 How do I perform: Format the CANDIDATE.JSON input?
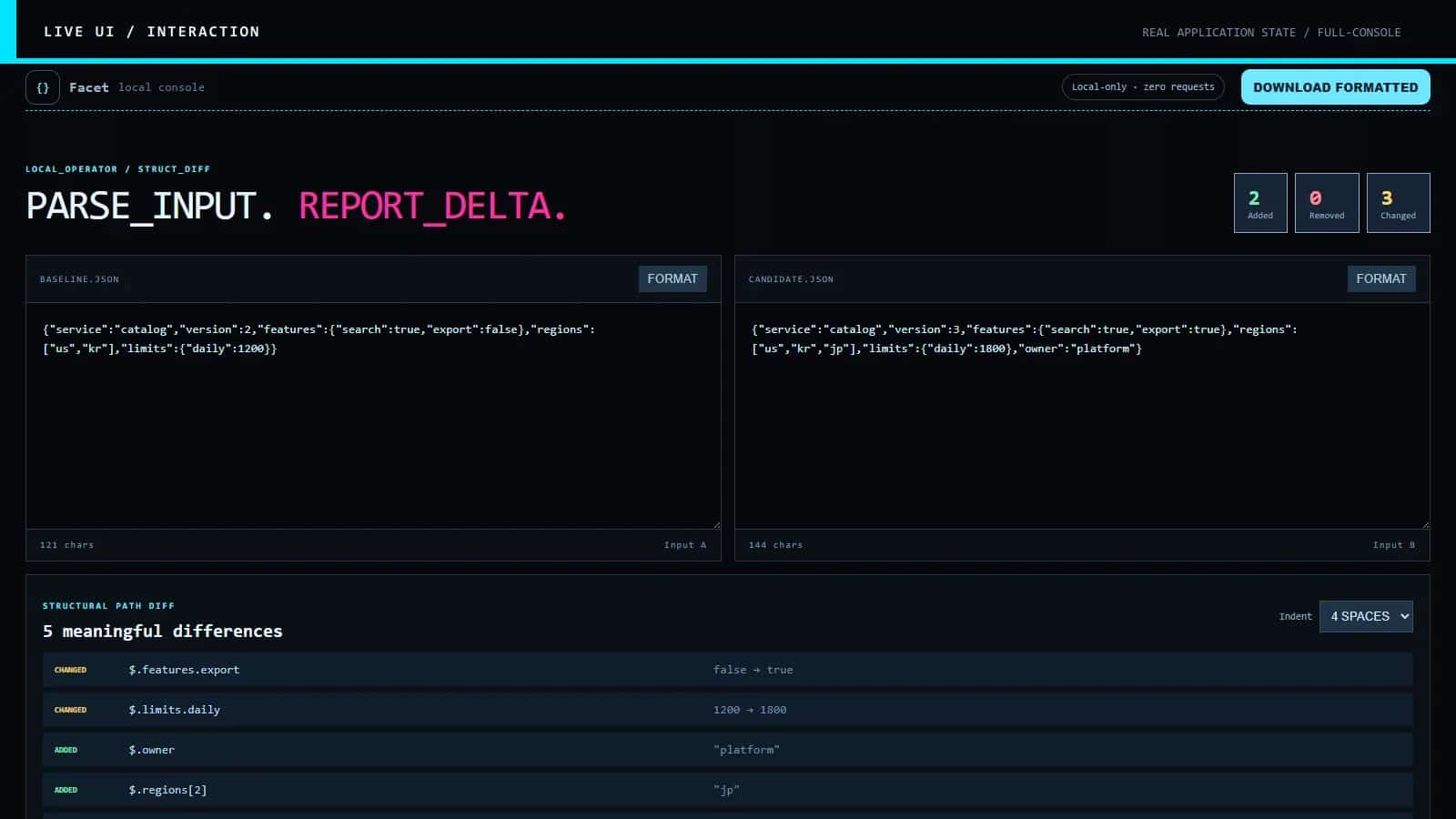[x=1381, y=278]
